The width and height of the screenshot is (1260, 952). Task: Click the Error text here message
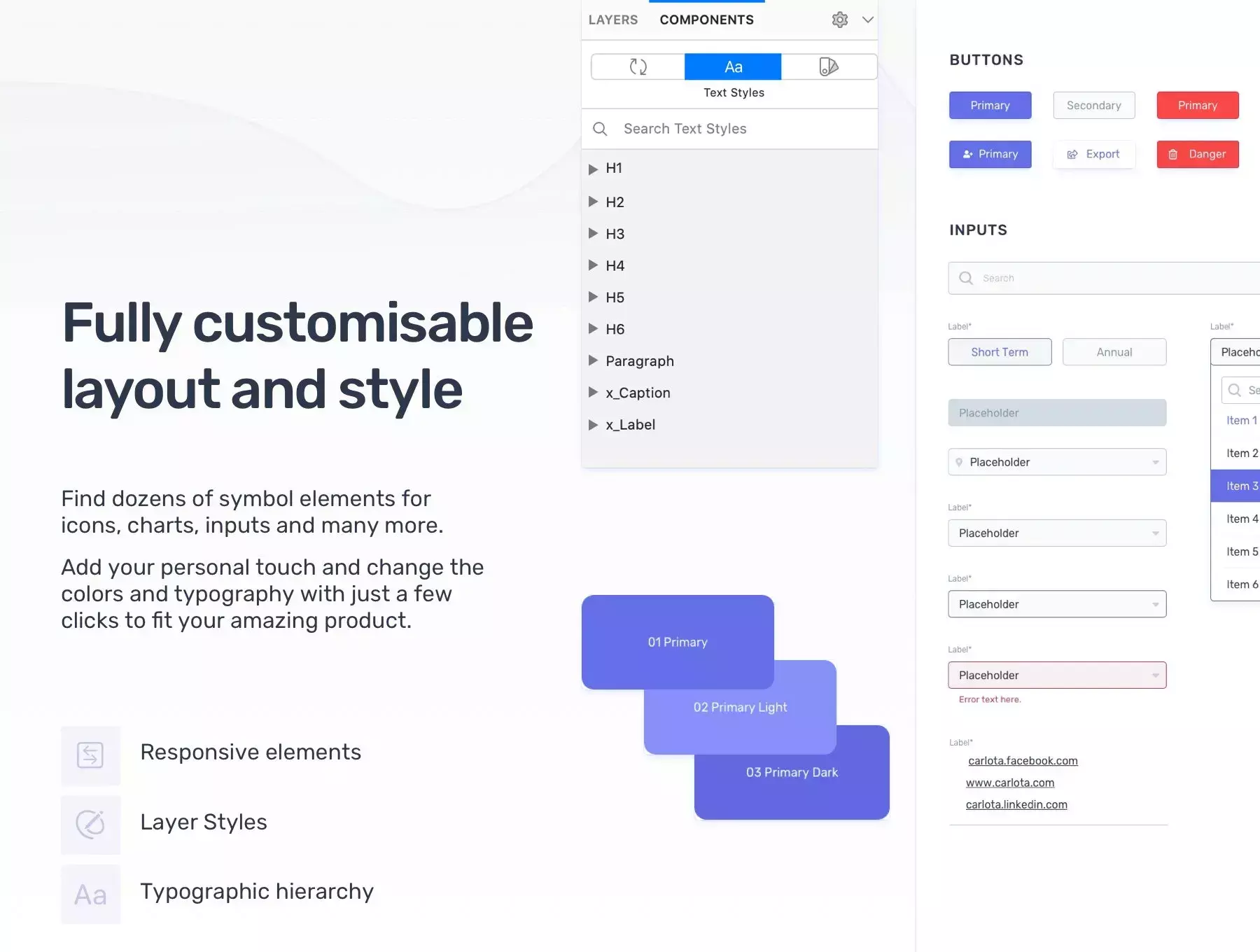[x=990, y=699]
